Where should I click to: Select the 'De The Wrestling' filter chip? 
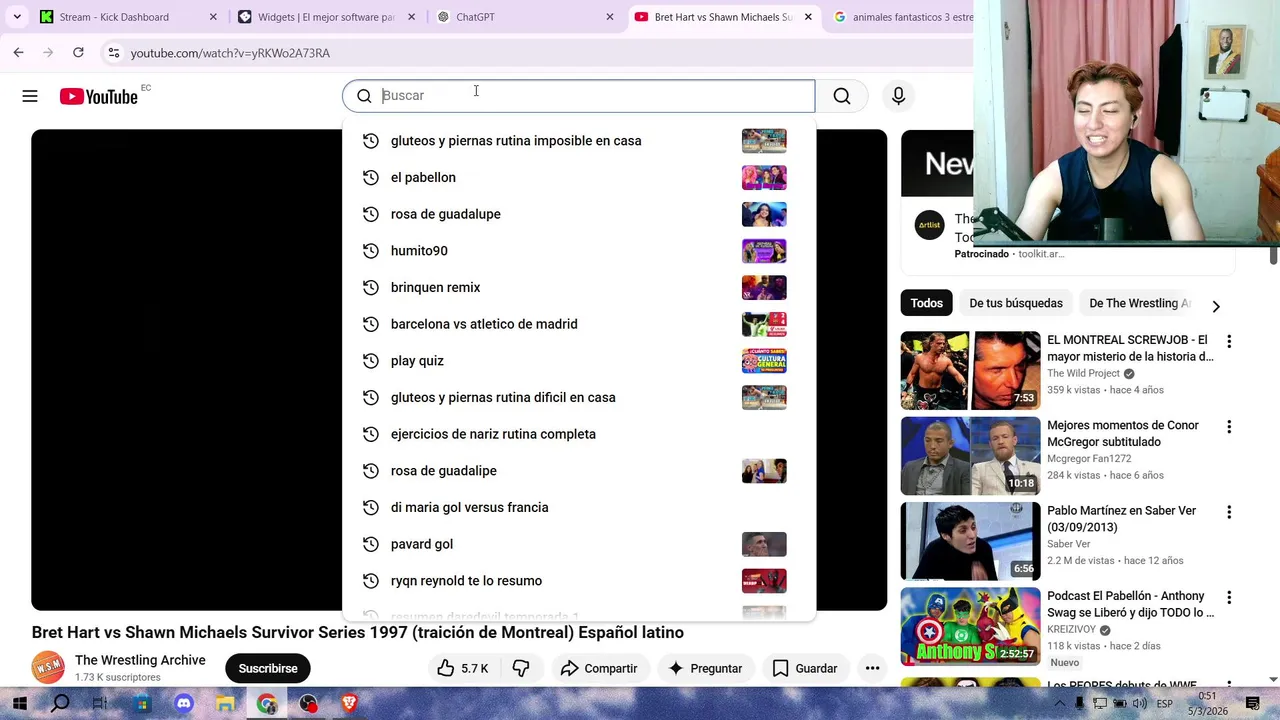pyautogui.click(x=1139, y=303)
